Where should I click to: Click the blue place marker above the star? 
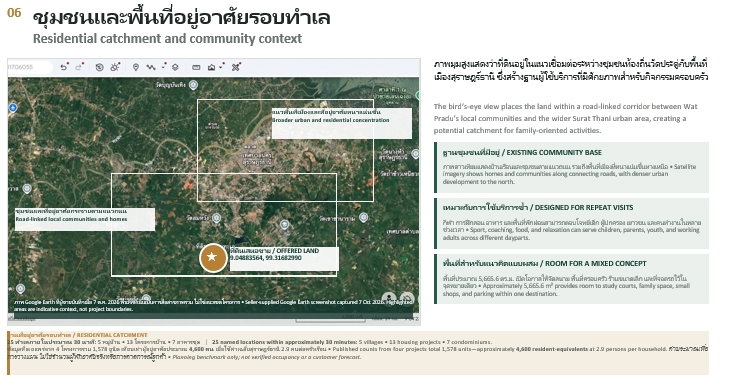click(284, 225)
